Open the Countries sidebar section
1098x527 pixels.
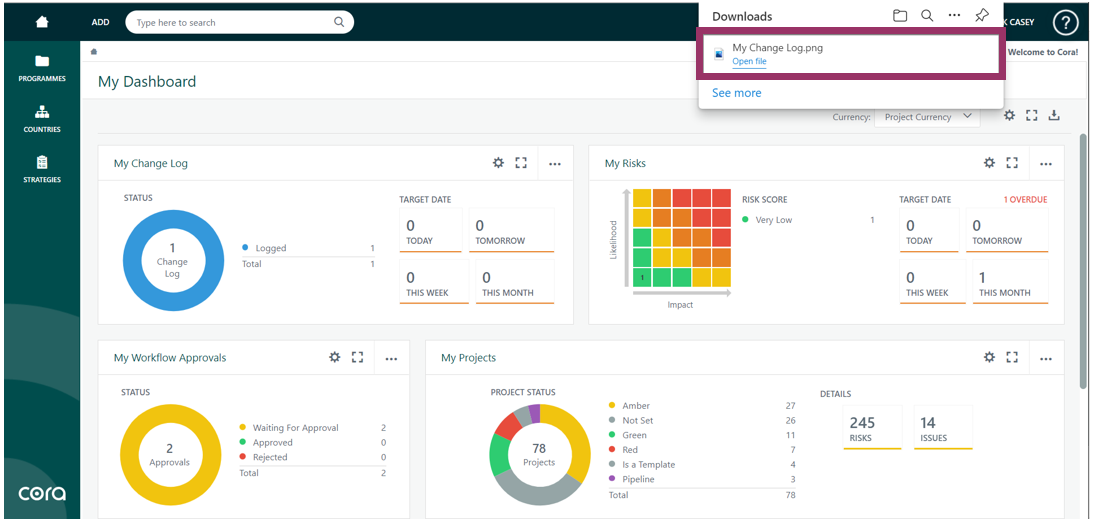(x=42, y=119)
